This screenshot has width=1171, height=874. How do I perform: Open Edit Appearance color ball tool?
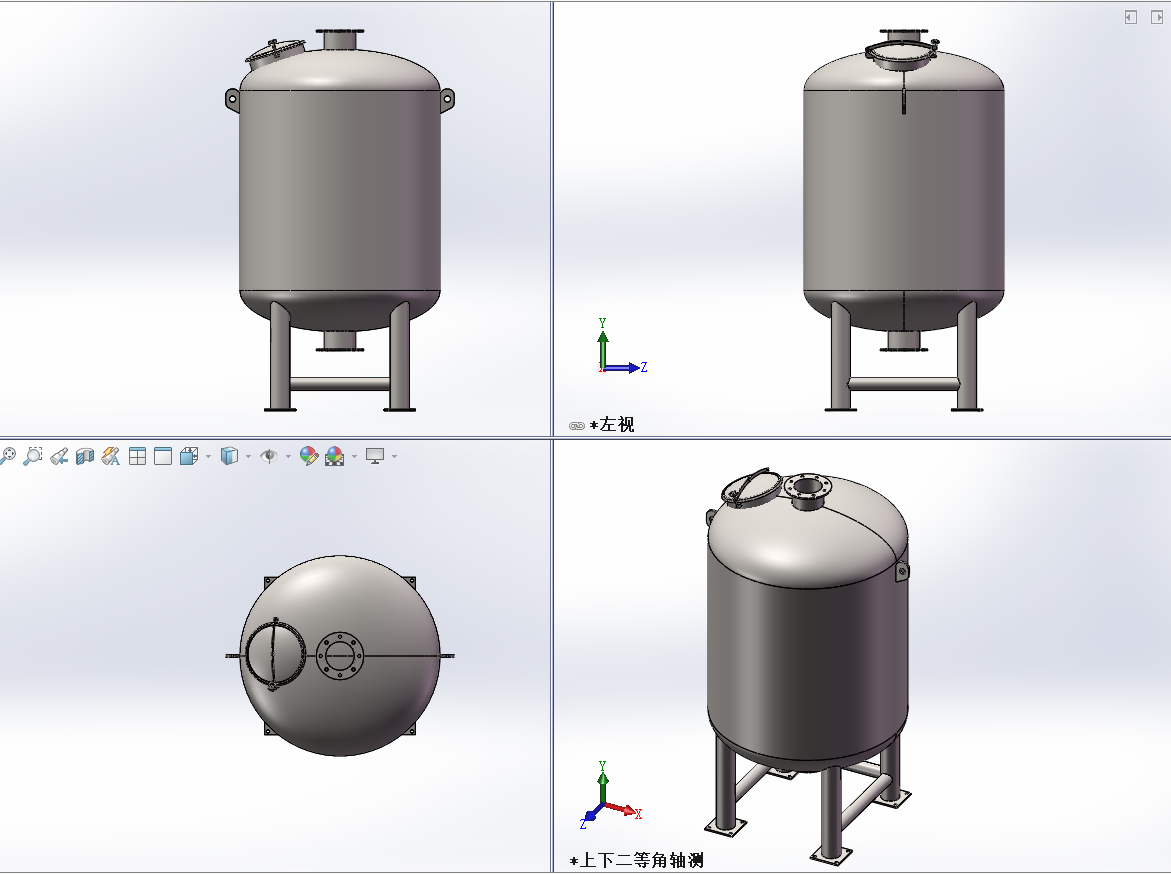click(309, 456)
